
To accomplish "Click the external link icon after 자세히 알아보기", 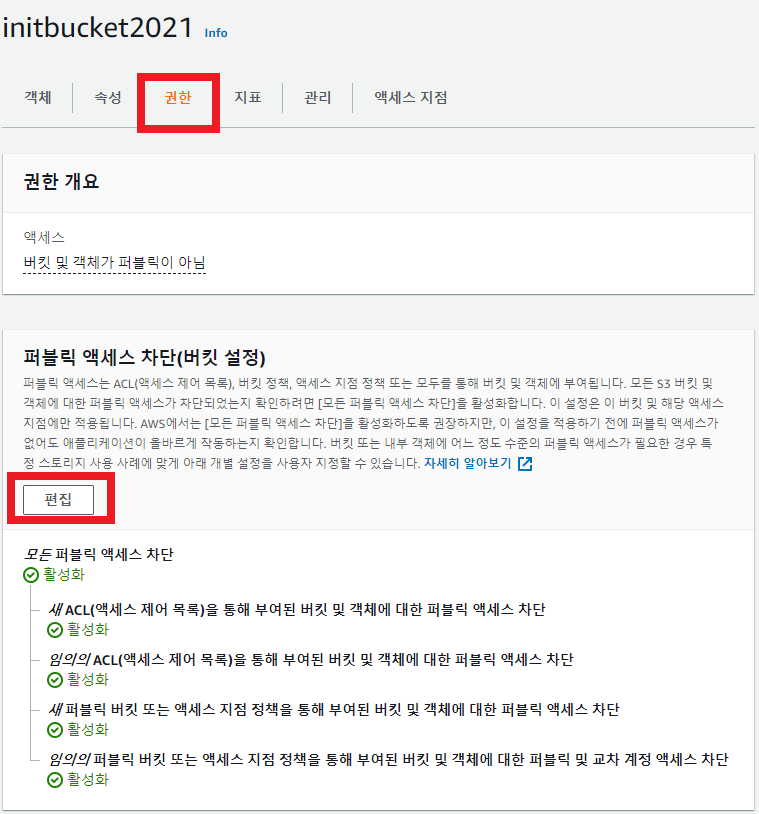I will click(x=525, y=464).
